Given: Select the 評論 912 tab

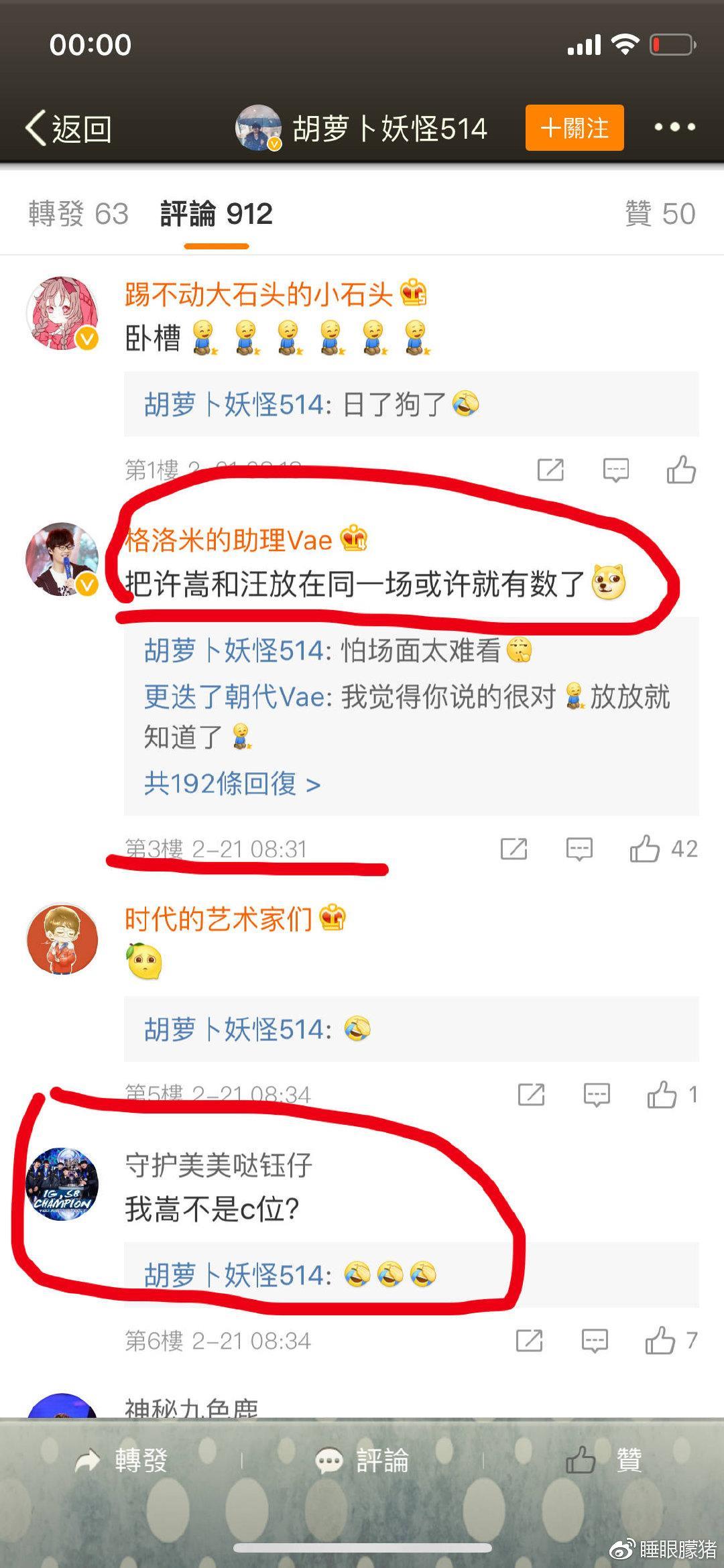Looking at the screenshot, I should (x=216, y=214).
